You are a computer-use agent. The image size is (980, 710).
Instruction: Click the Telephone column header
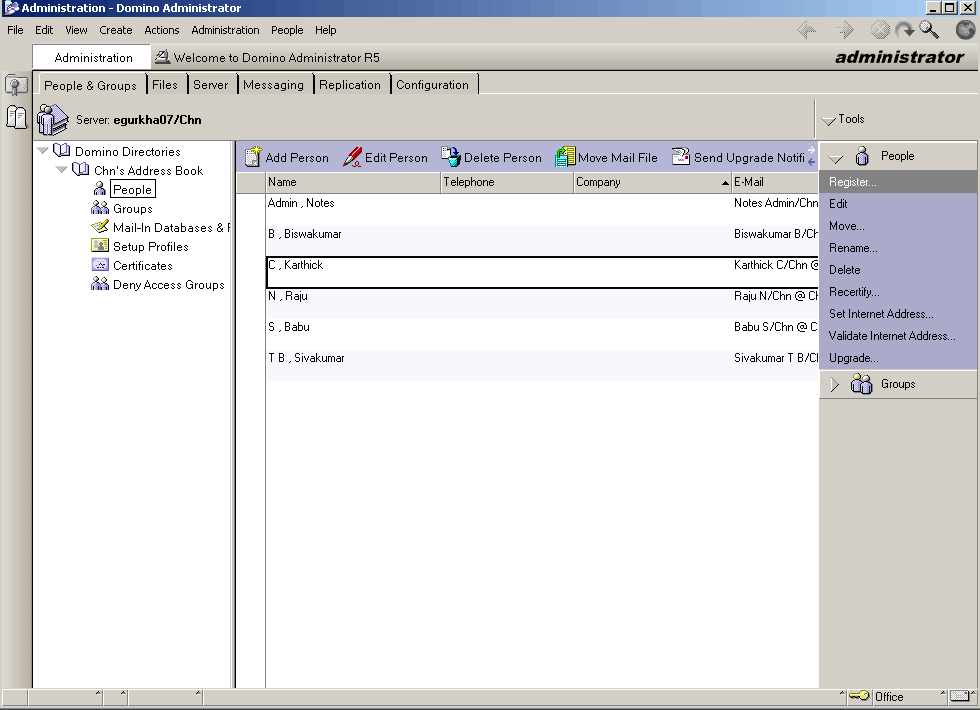pos(507,182)
